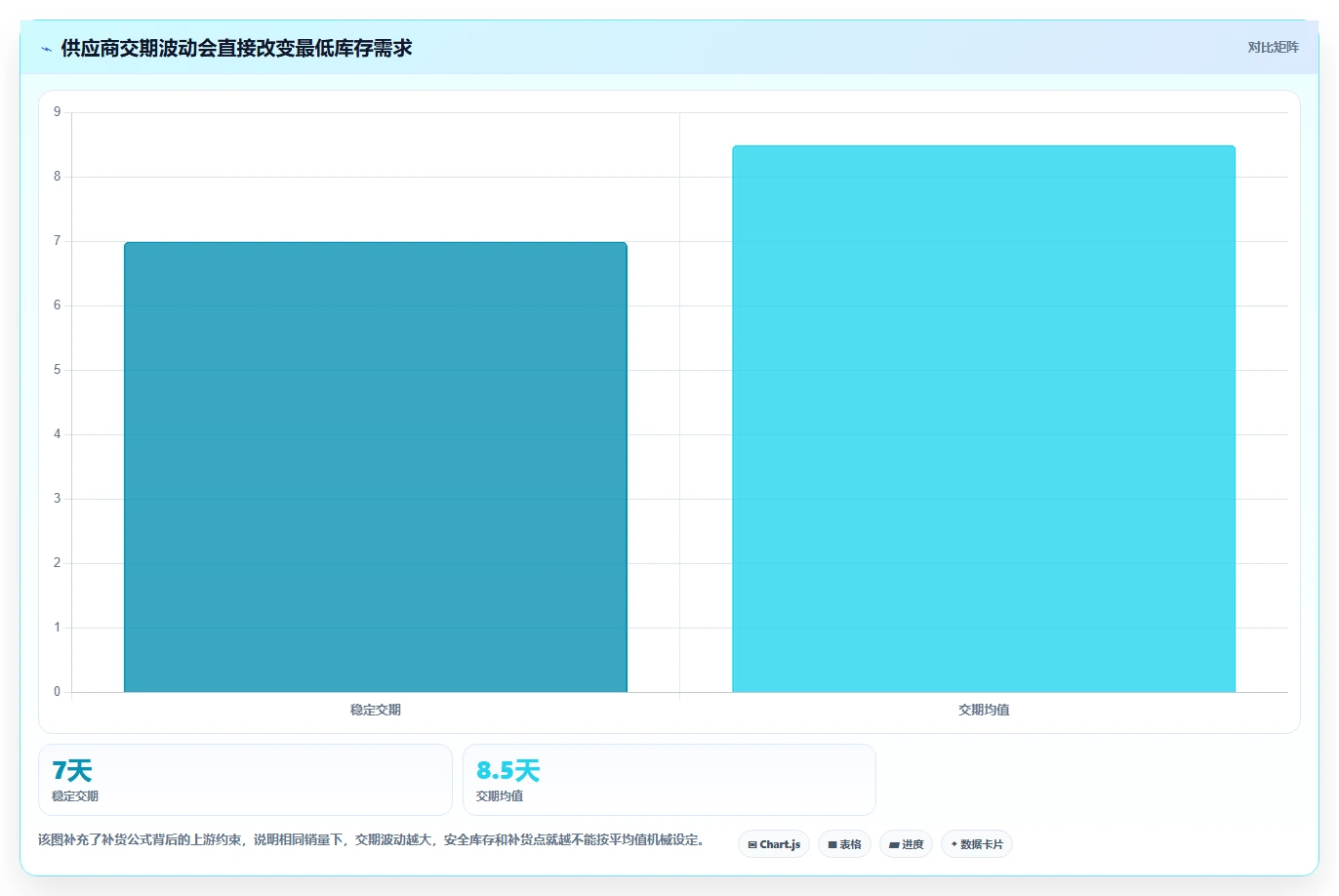This screenshot has width=1339, height=896.
Task: Click the y-axis value 5
Action: click(x=57, y=370)
